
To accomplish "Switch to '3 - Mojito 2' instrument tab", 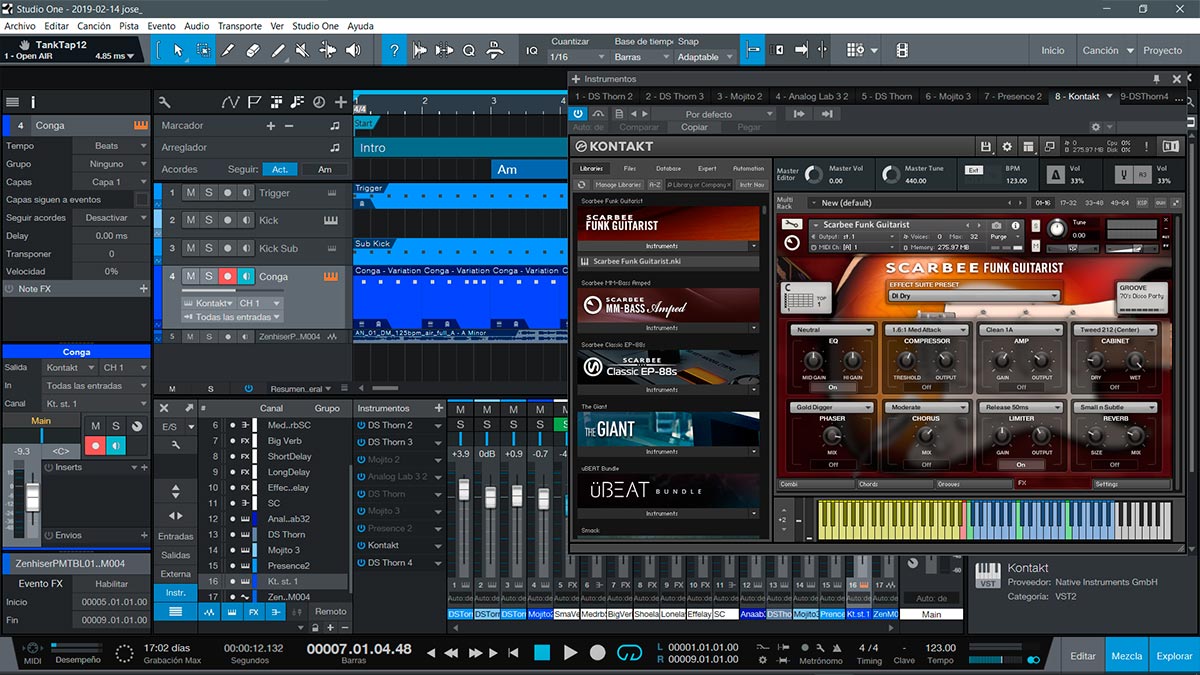I will coord(738,96).
